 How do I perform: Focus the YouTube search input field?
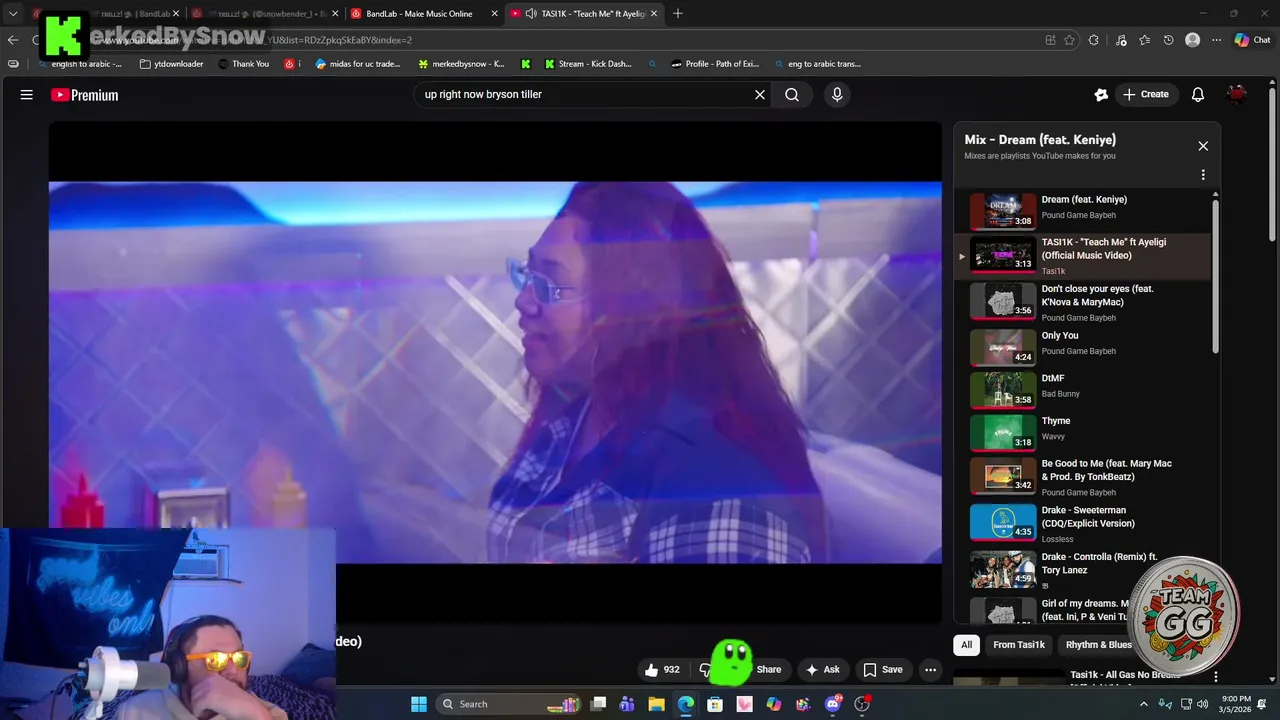[x=585, y=95]
